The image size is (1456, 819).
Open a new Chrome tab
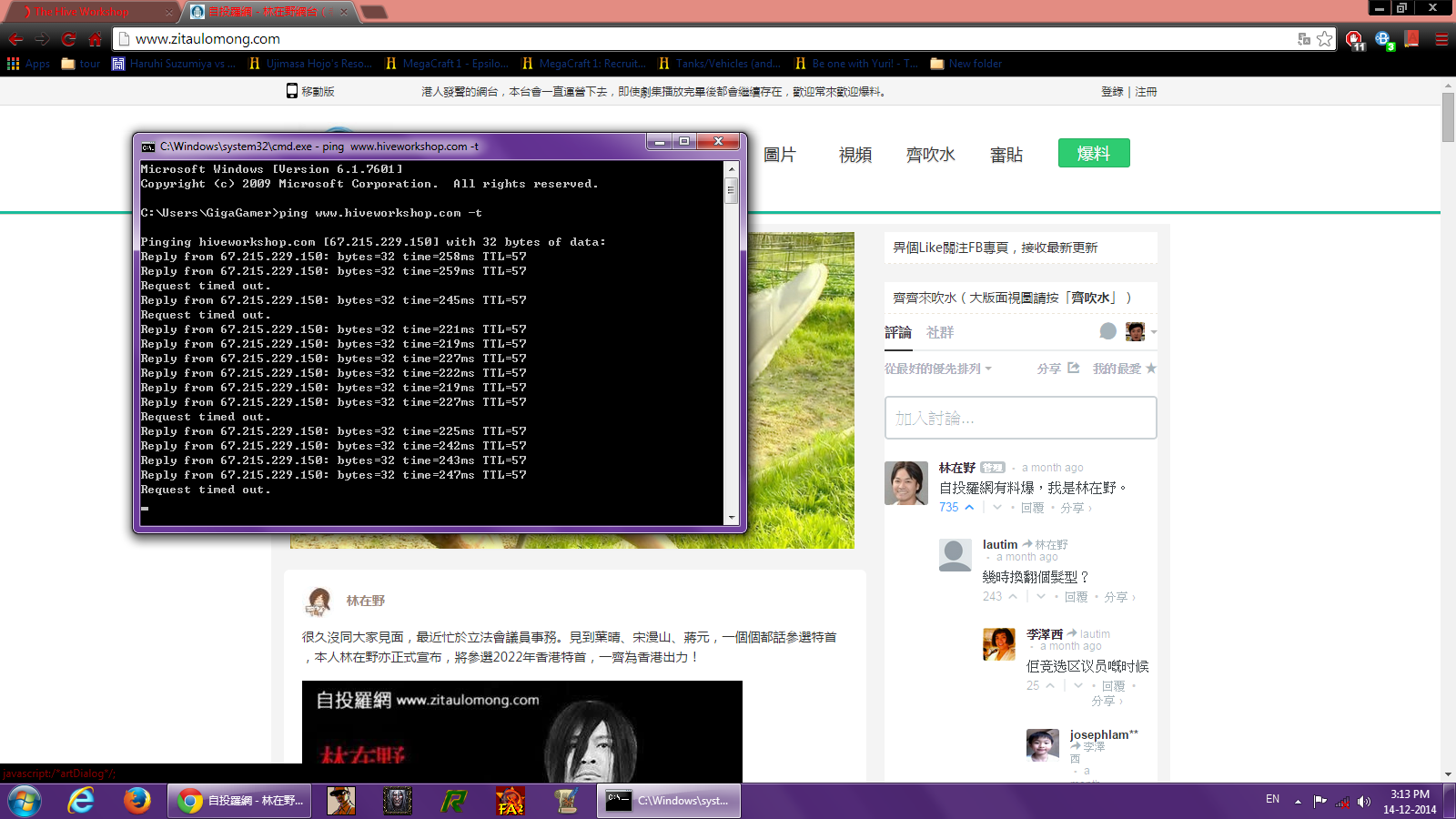pos(374,12)
